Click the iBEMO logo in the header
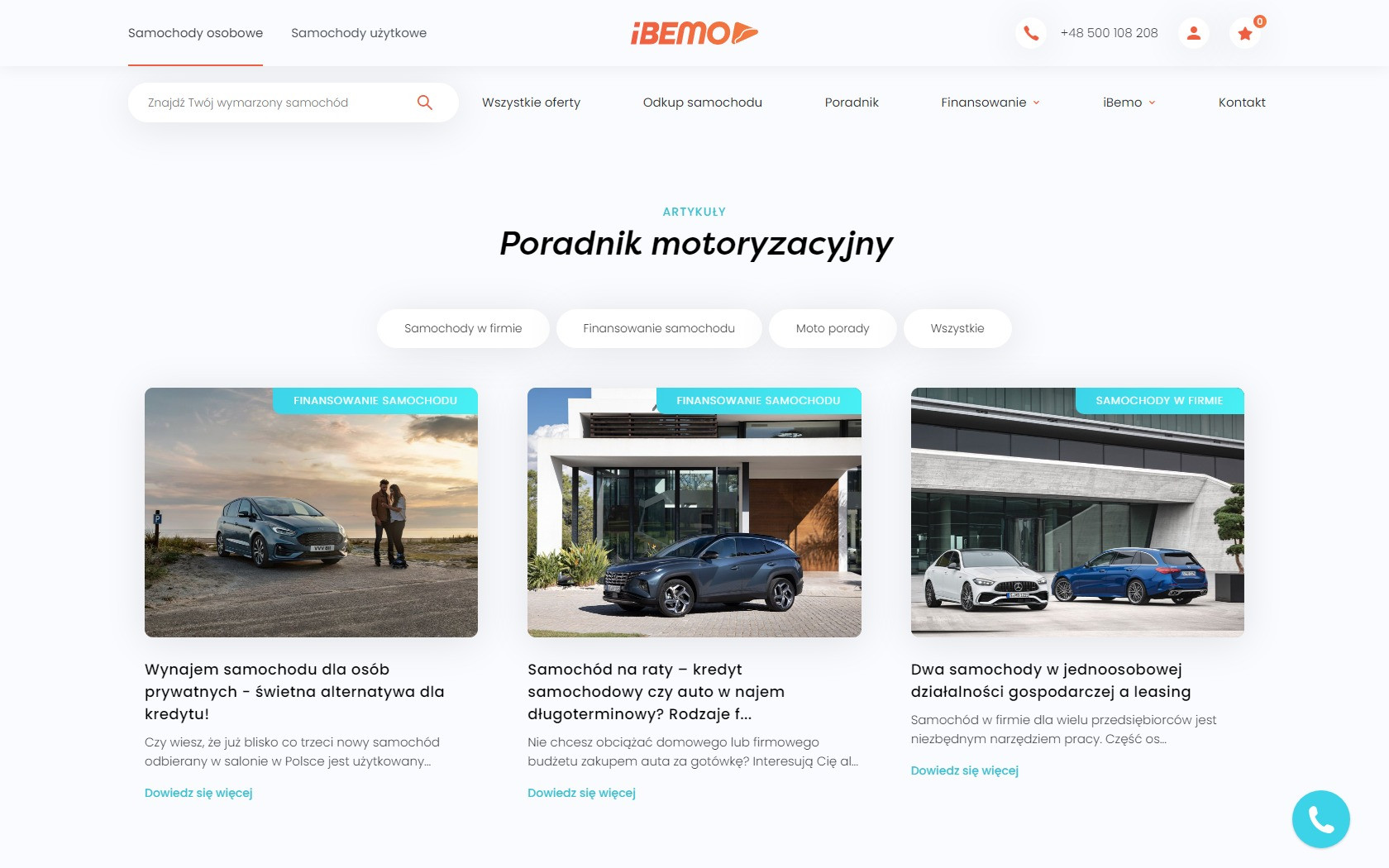 coord(694,33)
